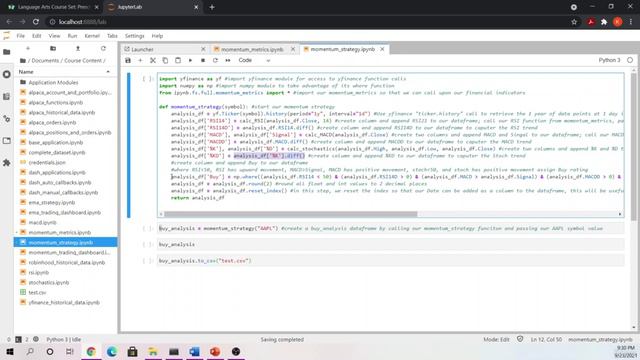Restart kernel and run all cells icon
640x360 pixels.
click(228, 60)
